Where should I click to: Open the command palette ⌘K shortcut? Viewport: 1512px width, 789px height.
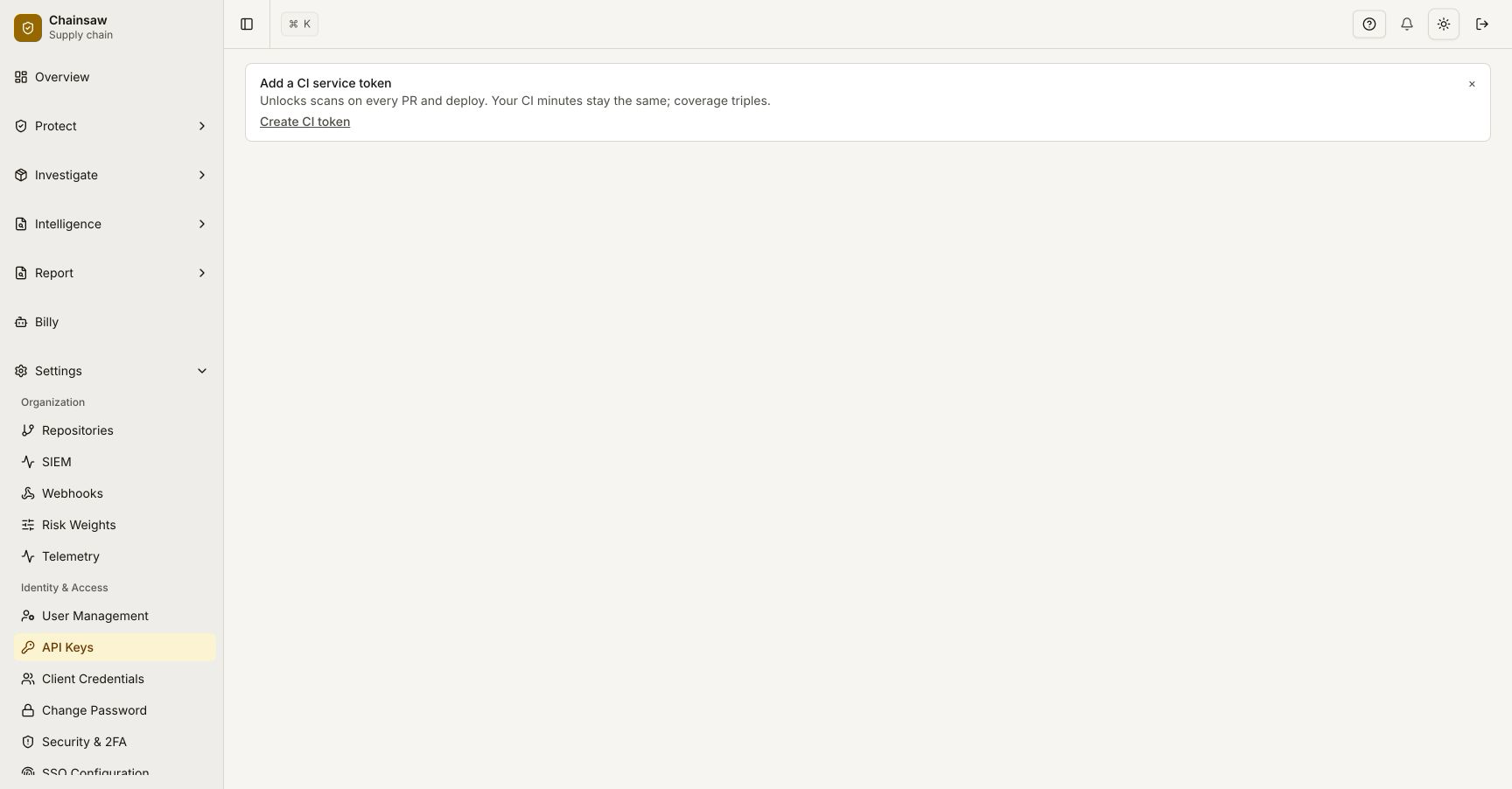tap(299, 24)
